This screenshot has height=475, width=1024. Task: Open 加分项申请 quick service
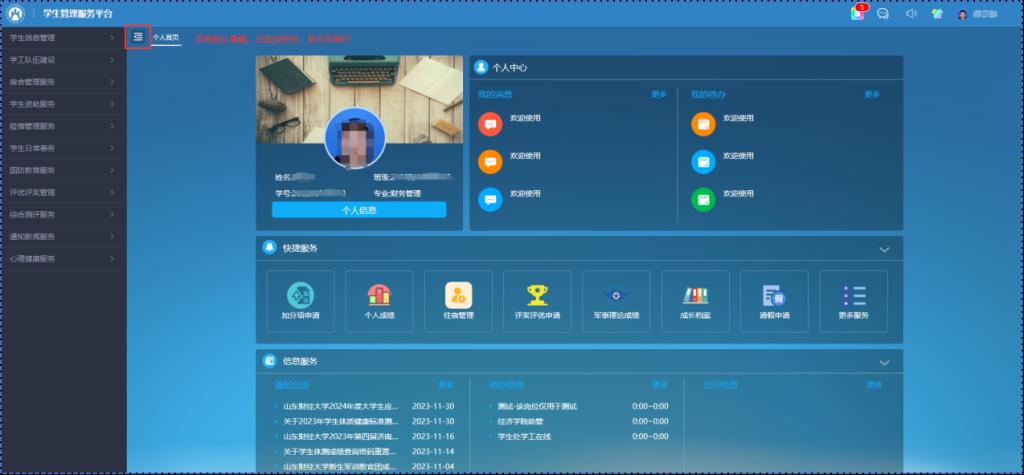(301, 301)
